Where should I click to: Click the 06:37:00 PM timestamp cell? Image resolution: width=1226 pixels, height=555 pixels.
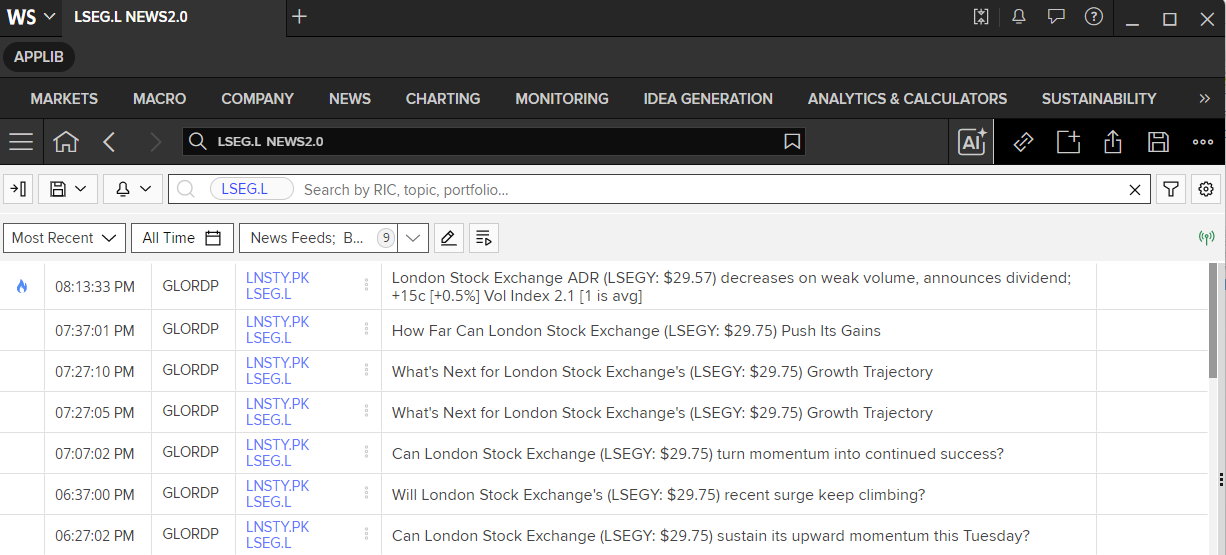pos(95,495)
